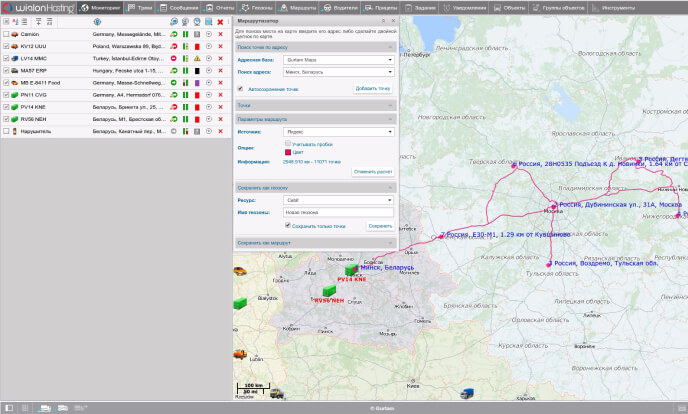The image size is (688, 414).
Task: Collapse the Поиск точек по адресу section
Action: [316, 47]
